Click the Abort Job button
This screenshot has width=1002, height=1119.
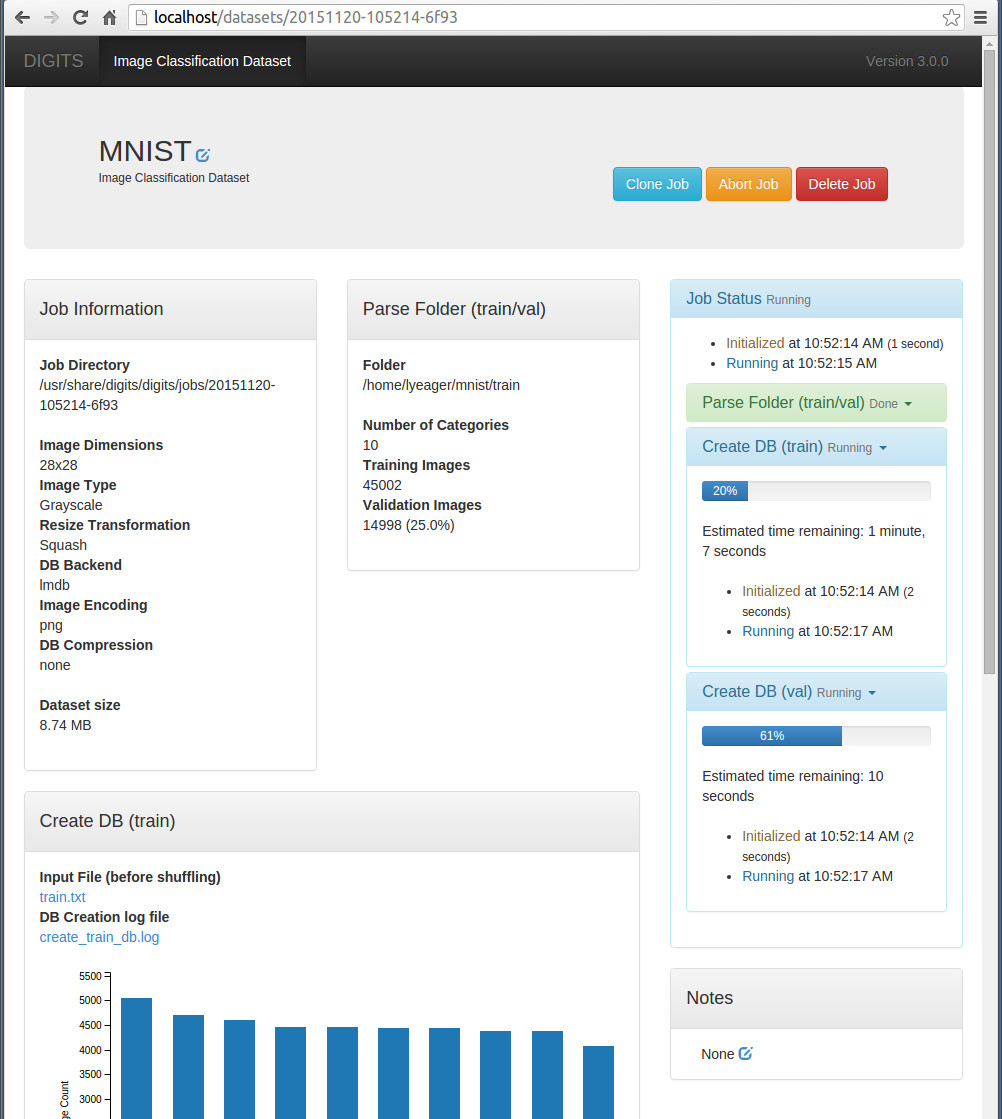coord(749,184)
